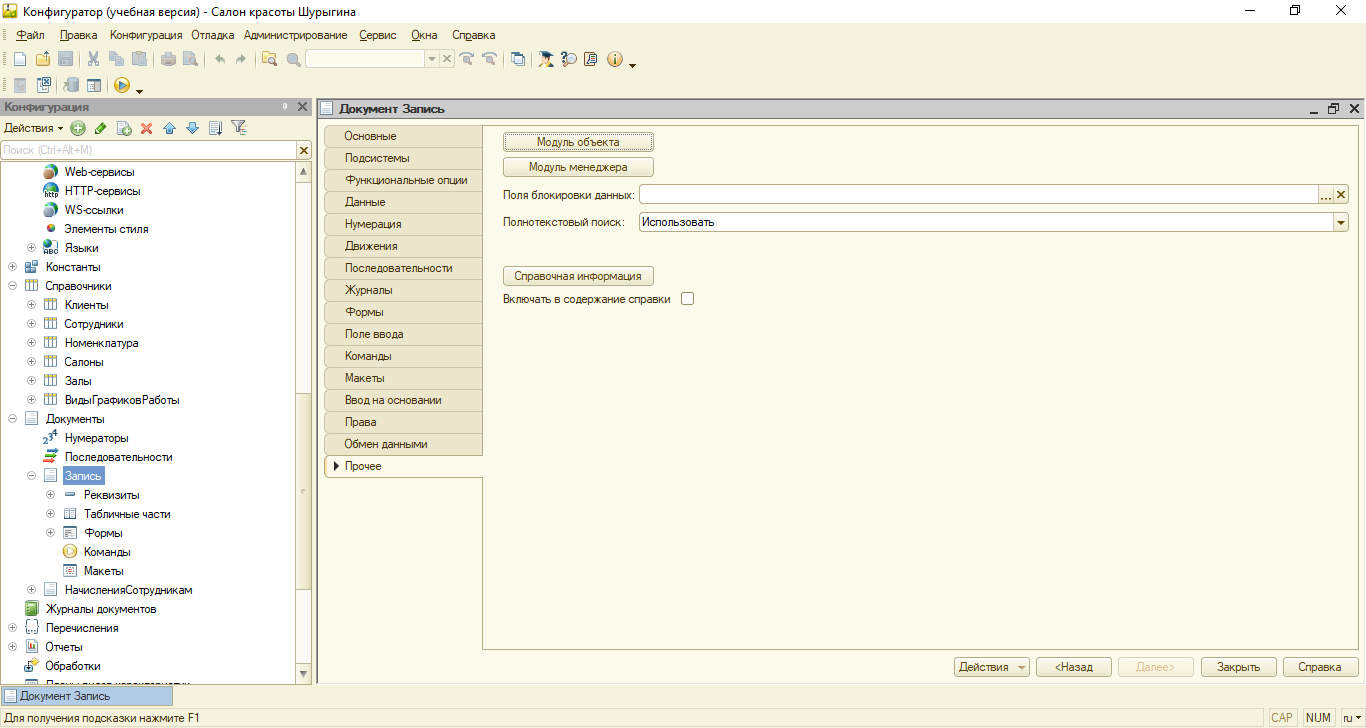Click the <Назад button
Viewport: 1366px width, 728px height.
pos(1073,667)
